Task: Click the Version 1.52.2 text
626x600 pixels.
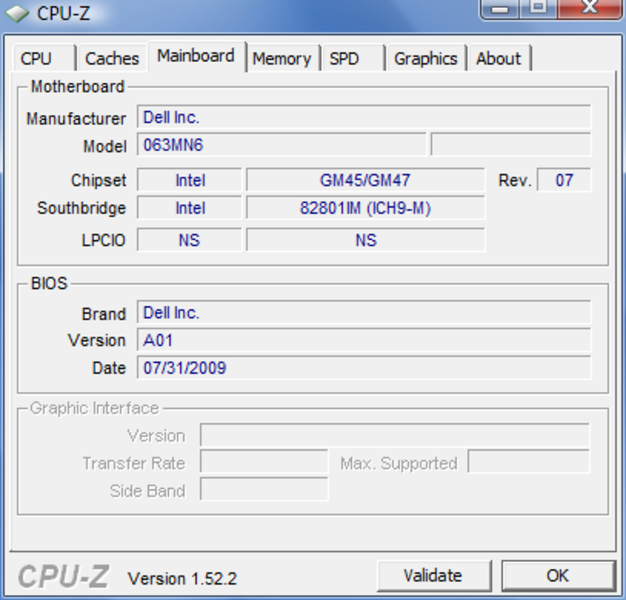Action: [x=182, y=578]
